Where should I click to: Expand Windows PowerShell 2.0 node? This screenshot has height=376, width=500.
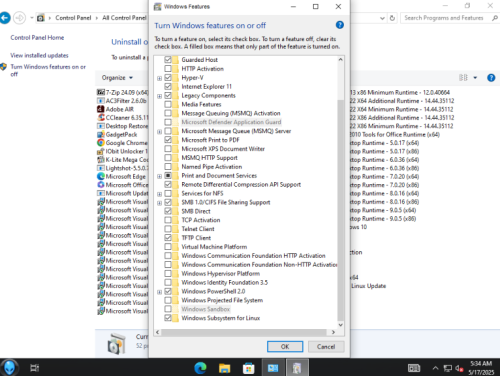click(159, 292)
